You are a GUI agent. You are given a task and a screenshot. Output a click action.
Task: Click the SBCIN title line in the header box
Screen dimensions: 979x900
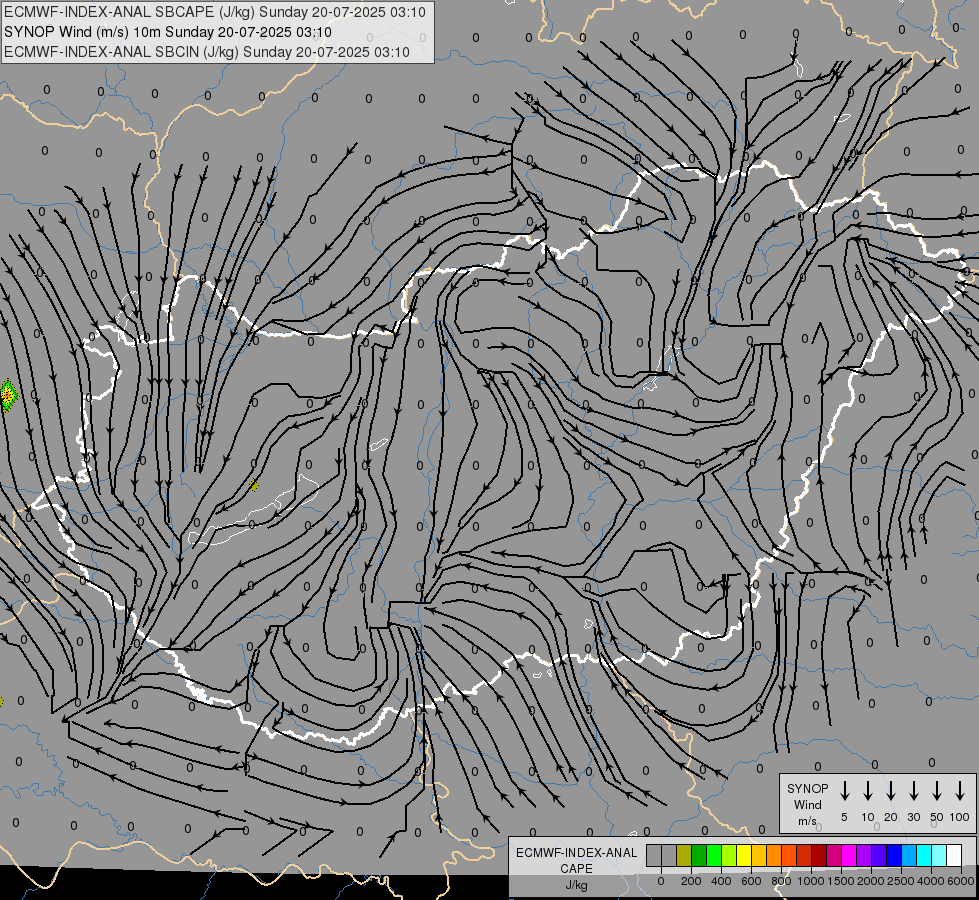tap(207, 52)
